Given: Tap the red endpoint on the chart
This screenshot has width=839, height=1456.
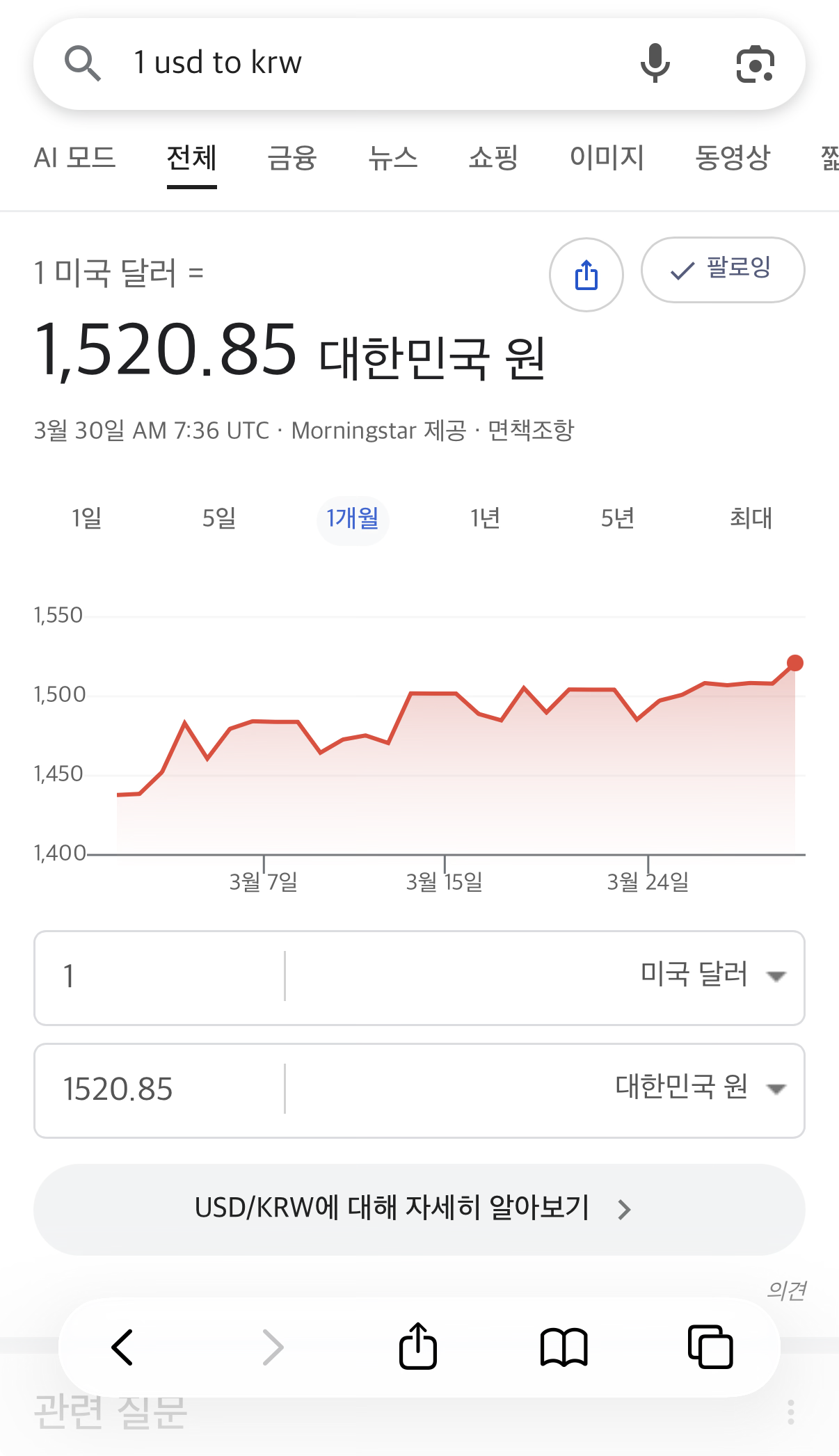Looking at the screenshot, I should point(794,663).
